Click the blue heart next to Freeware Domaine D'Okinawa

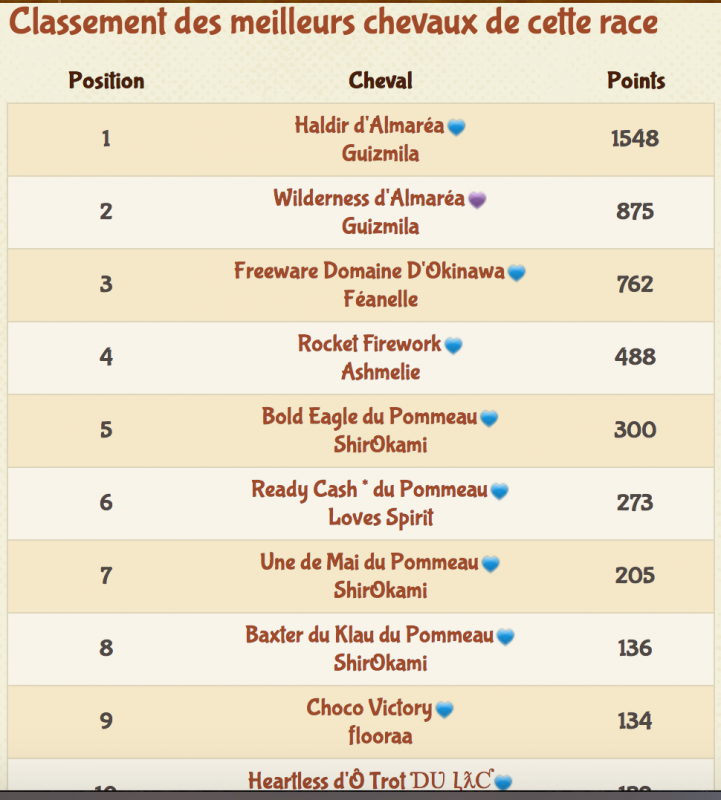click(516, 273)
